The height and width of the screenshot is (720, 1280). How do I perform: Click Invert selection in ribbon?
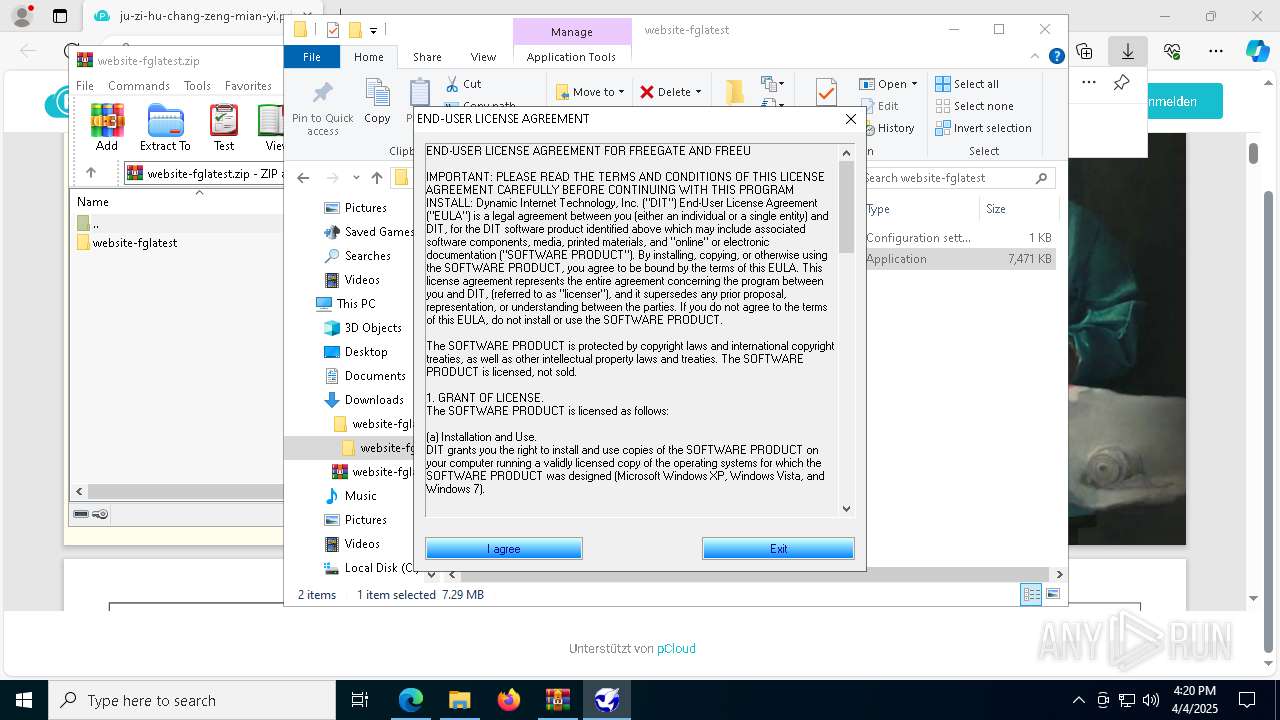(983, 128)
